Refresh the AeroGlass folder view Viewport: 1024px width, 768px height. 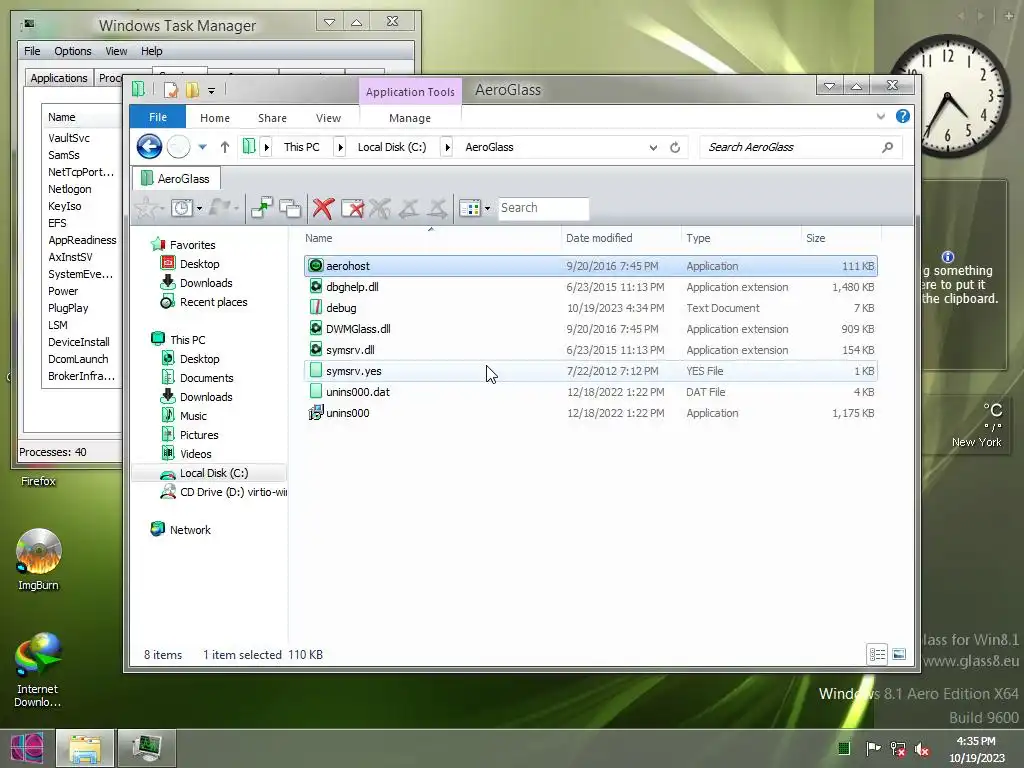coord(675,148)
